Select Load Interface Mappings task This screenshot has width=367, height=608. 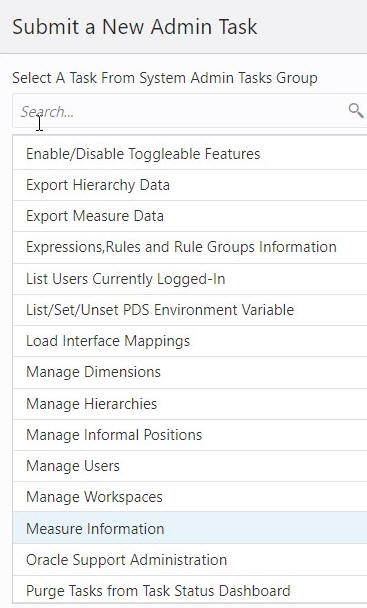point(190,341)
